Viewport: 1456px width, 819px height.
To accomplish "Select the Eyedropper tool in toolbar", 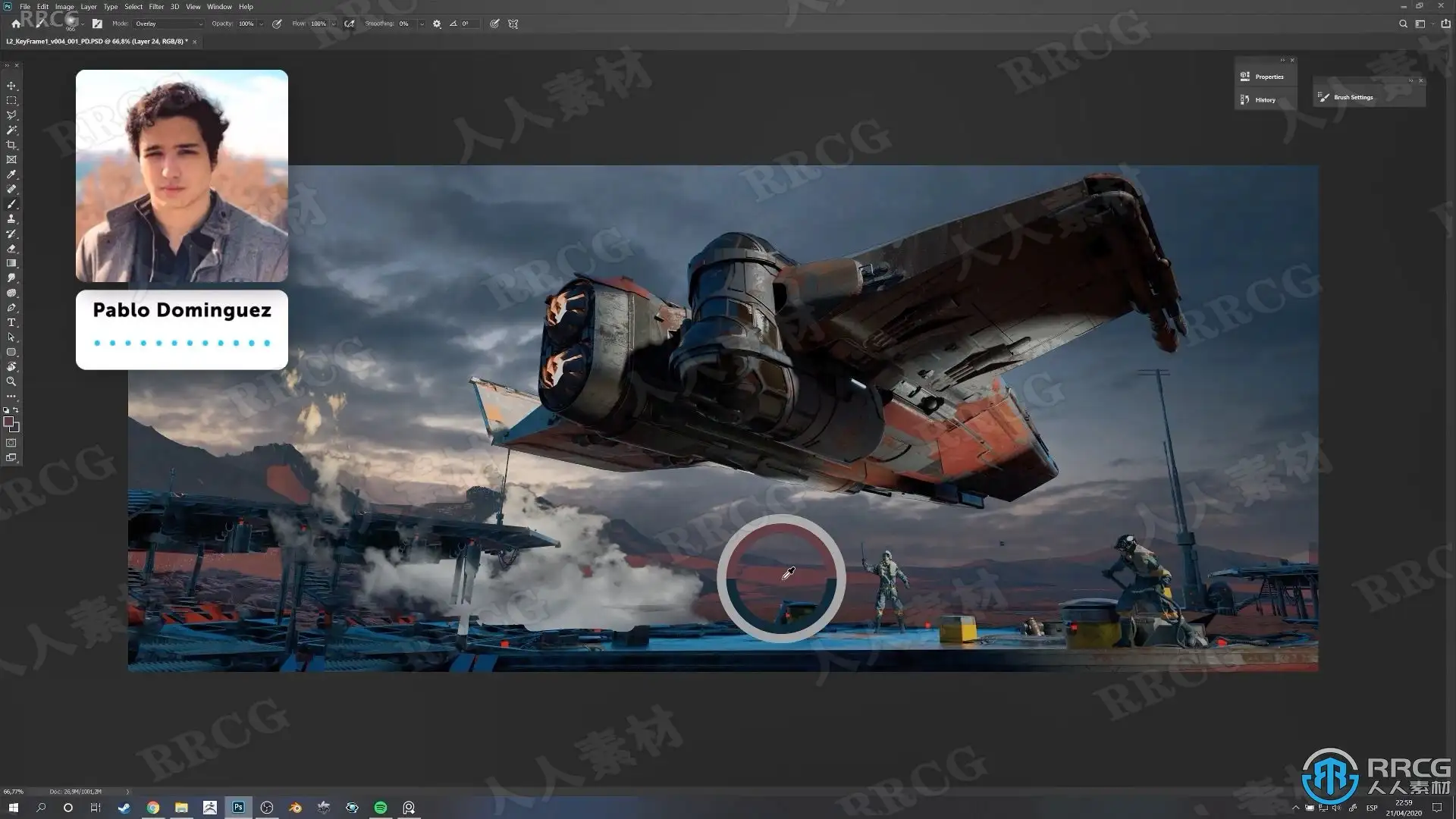I will (11, 174).
